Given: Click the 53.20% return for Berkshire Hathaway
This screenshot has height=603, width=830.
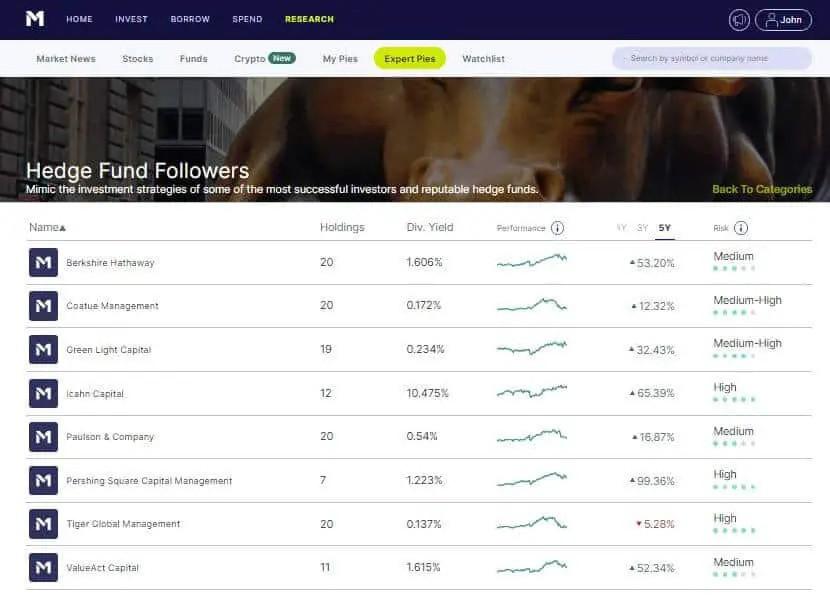Looking at the screenshot, I should coord(652,263).
